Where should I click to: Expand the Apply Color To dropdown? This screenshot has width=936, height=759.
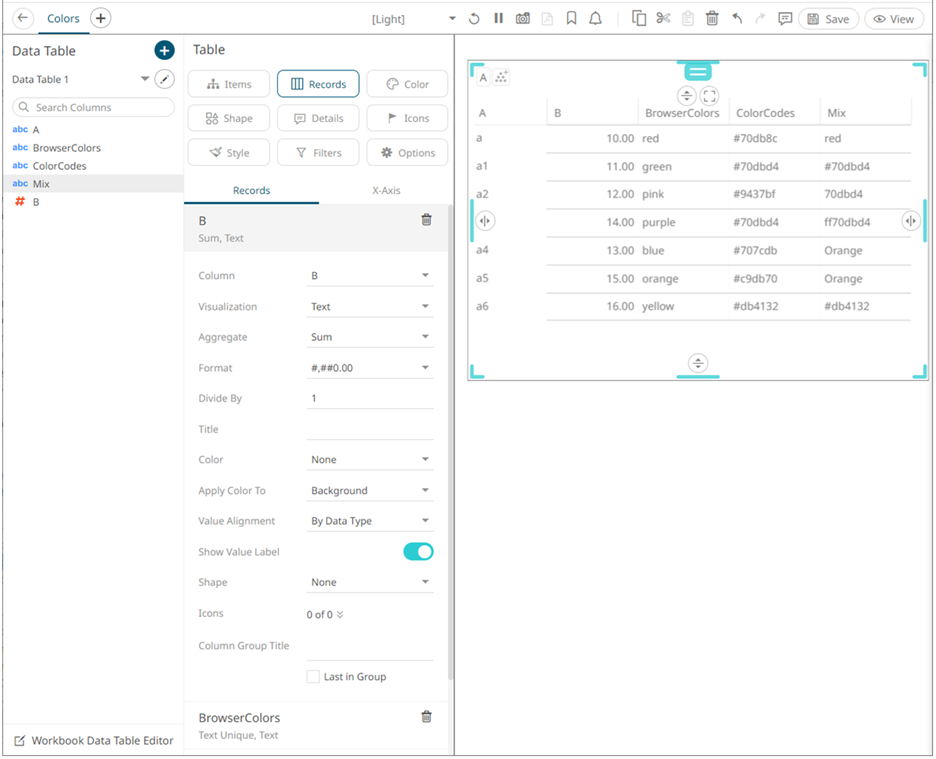tap(370, 491)
